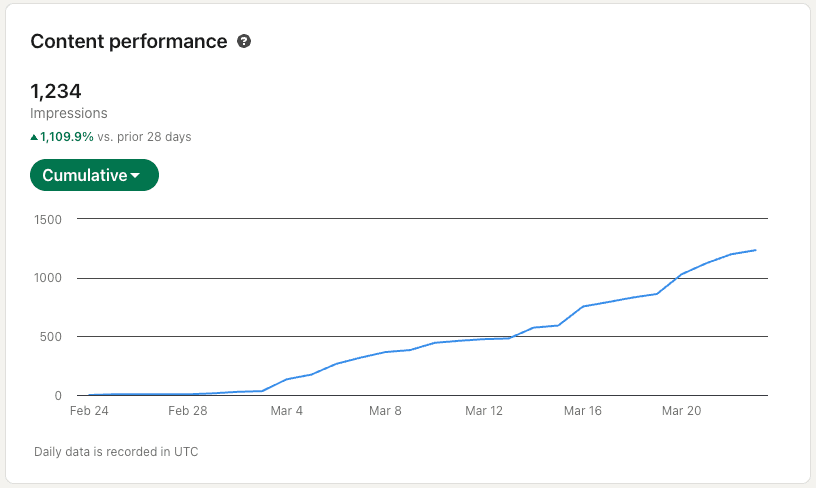The image size is (816, 488).
Task: Click the 500 y-axis label
Action: [50, 337]
